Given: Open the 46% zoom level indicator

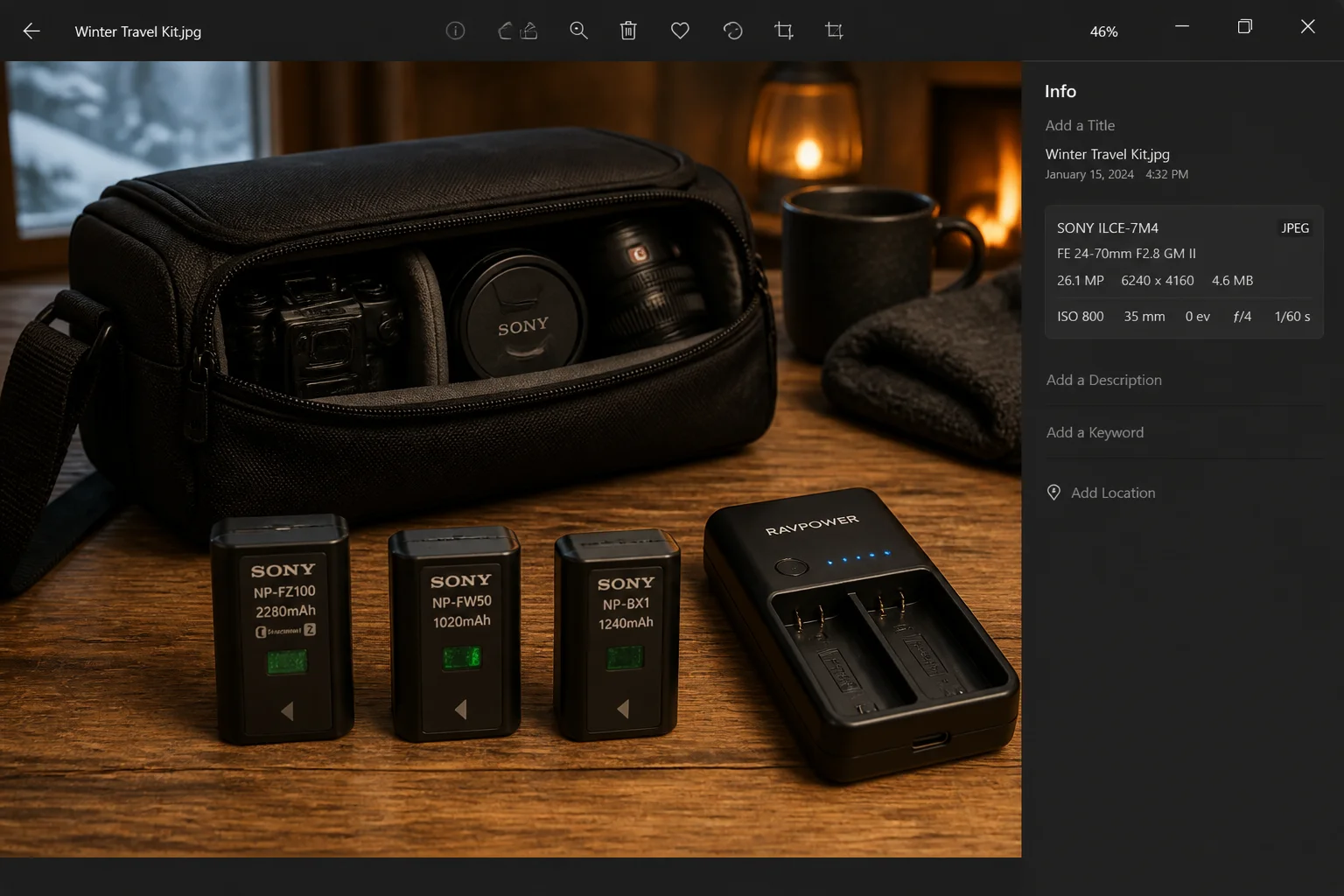Looking at the screenshot, I should coord(1103,31).
